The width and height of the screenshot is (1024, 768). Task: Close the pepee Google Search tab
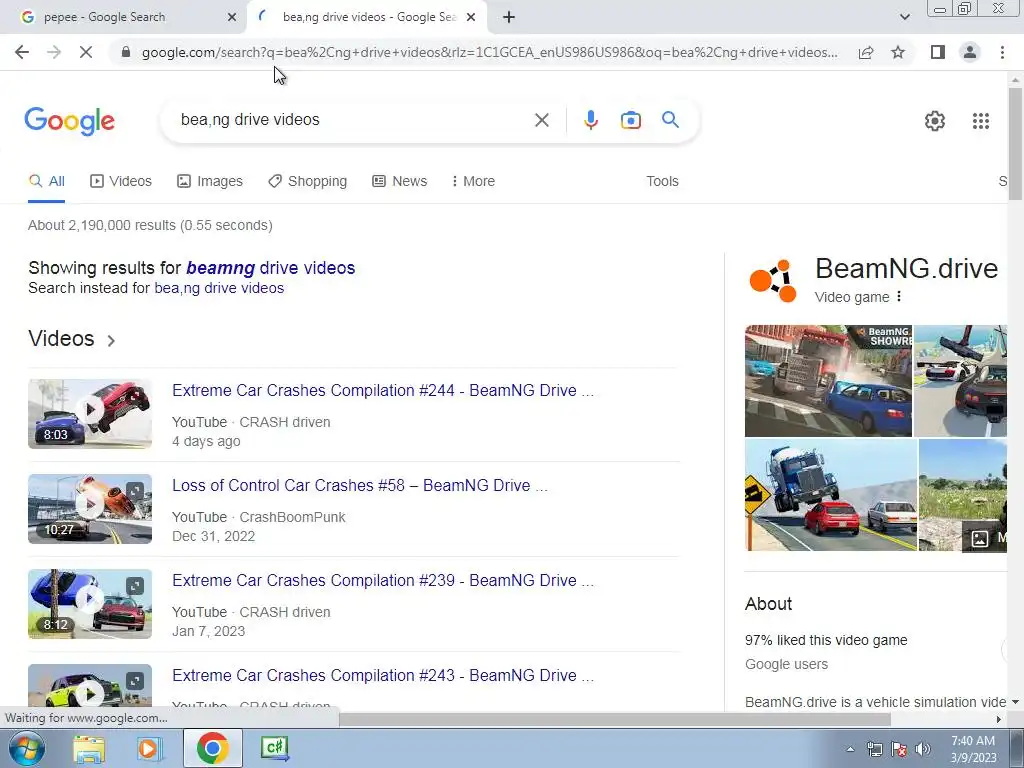pos(232,18)
